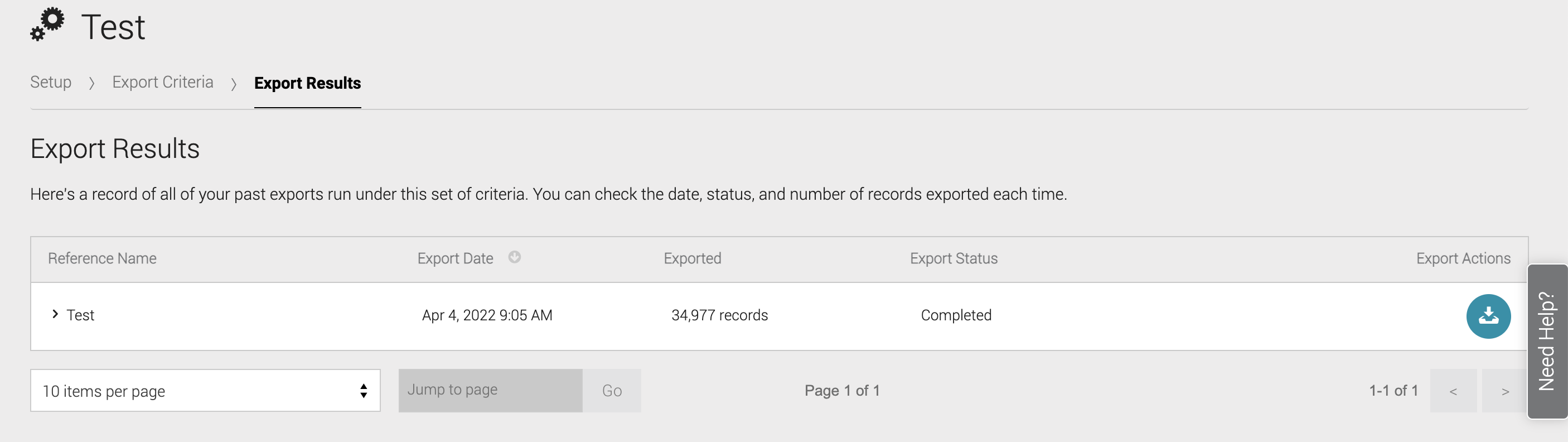This screenshot has width=1568, height=442.
Task: Download the Test export file
Action: tap(1488, 316)
